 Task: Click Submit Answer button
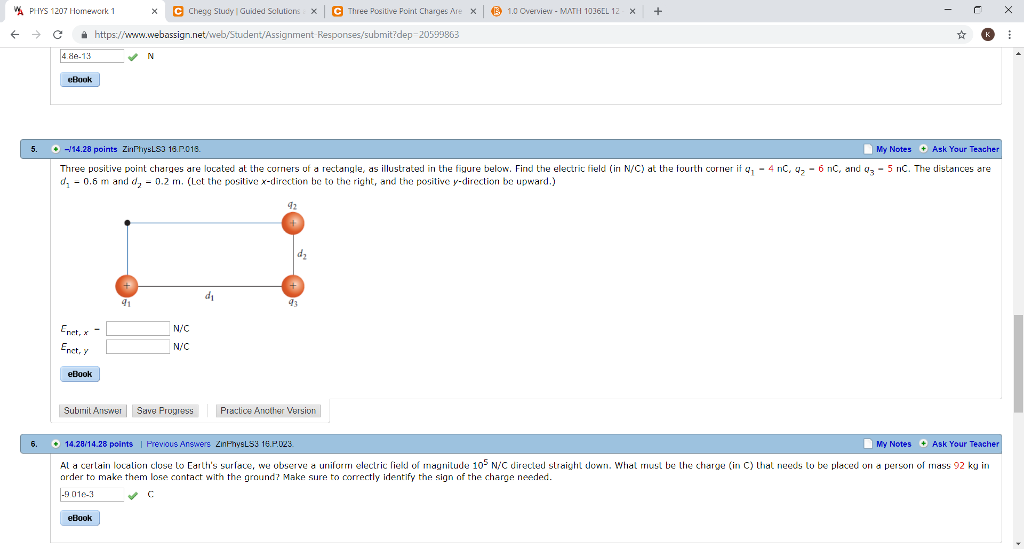pyautogui.click(x=93, y=411)
